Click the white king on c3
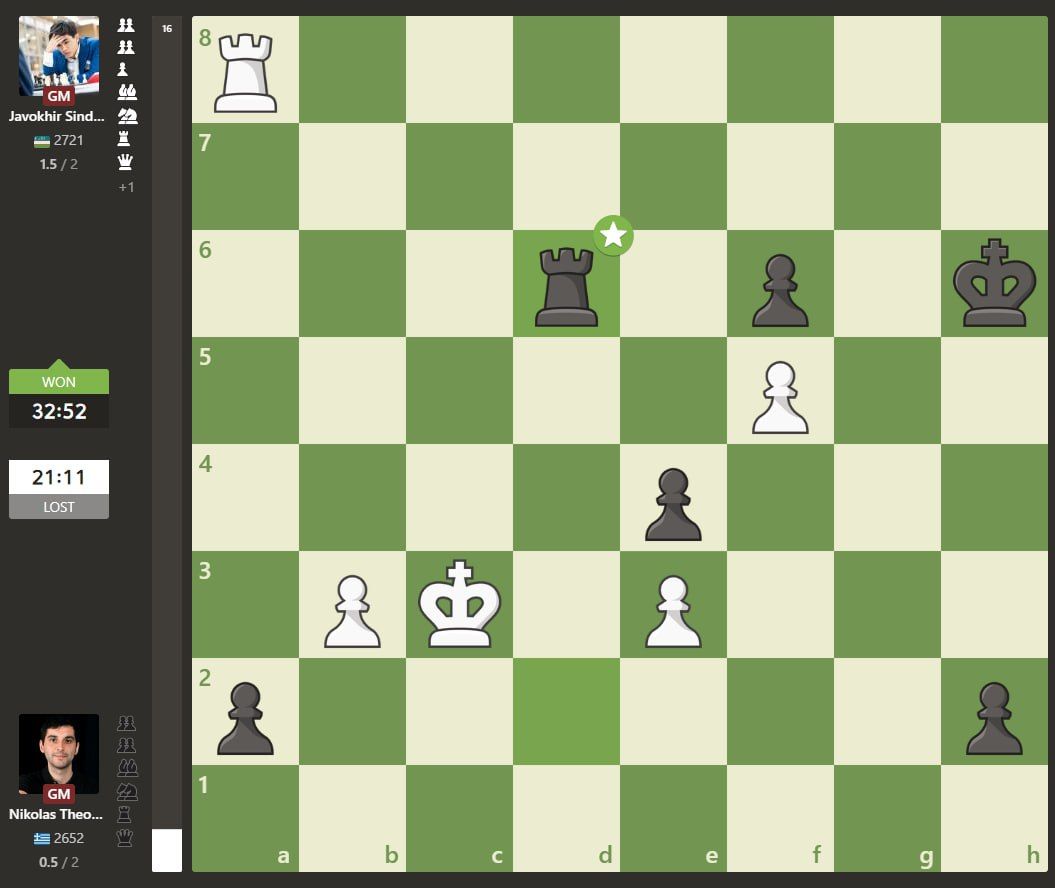Screen dimensions: 1055x888 459,605
